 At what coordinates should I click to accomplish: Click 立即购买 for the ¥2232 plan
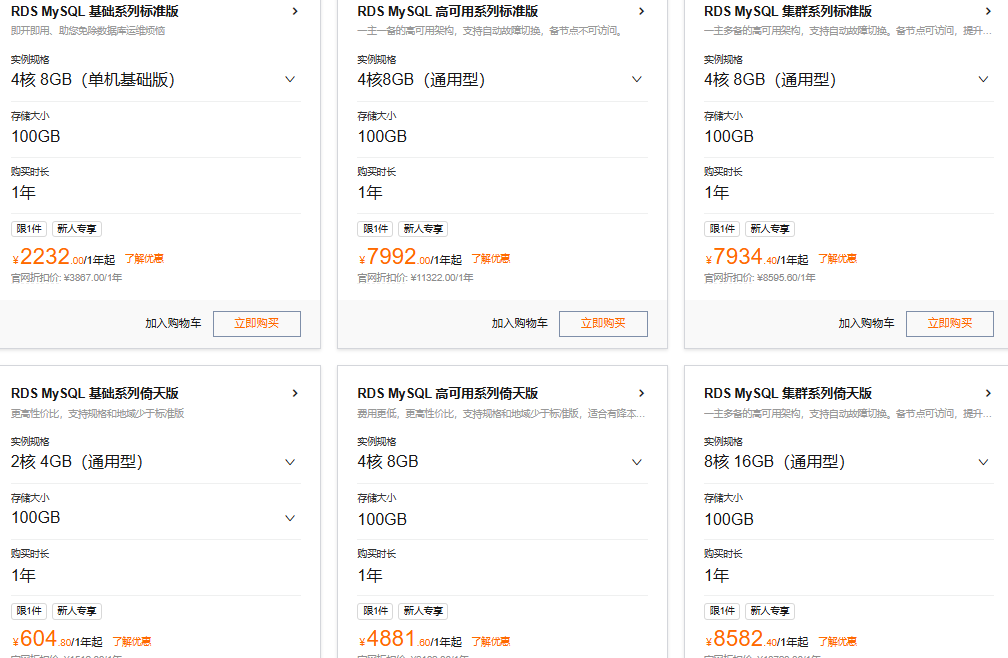[x=256, y=324]
